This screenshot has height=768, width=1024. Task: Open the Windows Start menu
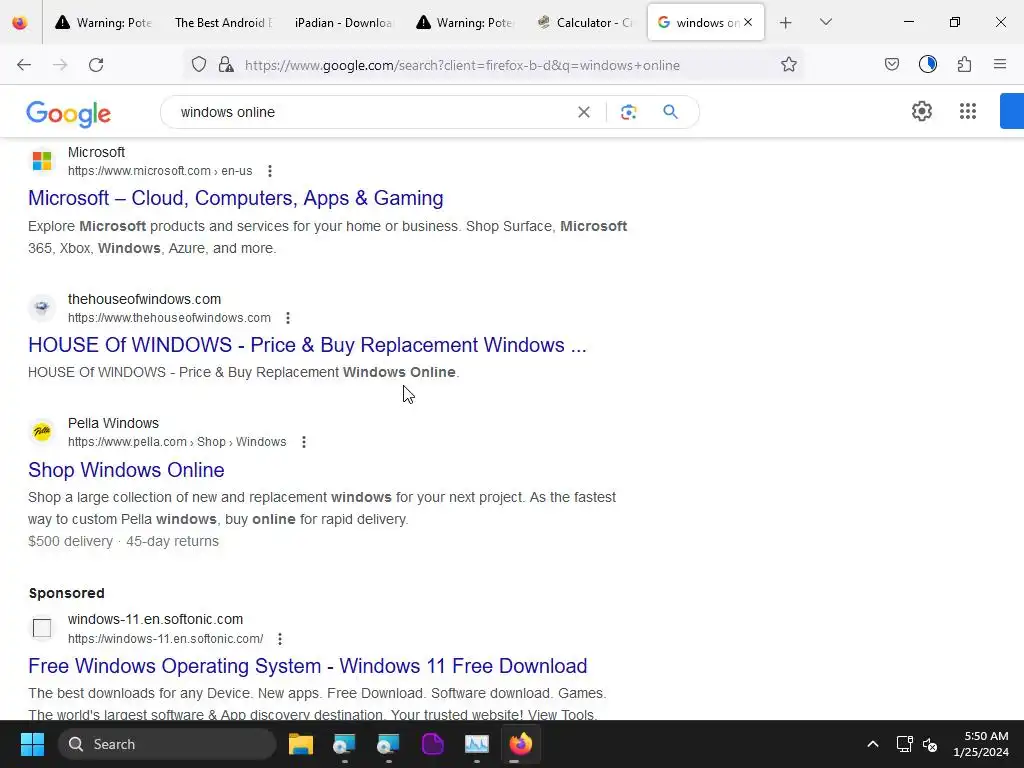tap(32, 744)
